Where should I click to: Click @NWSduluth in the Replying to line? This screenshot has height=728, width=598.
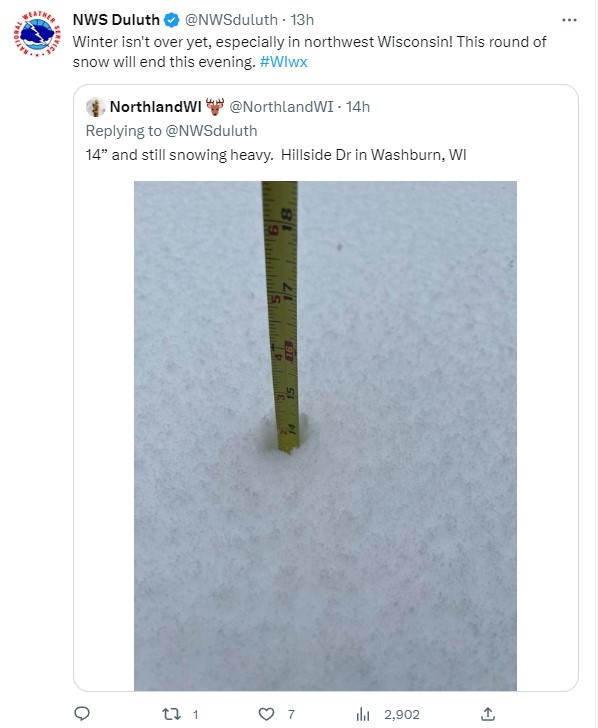pyautogui.click(x=211, y=131)
